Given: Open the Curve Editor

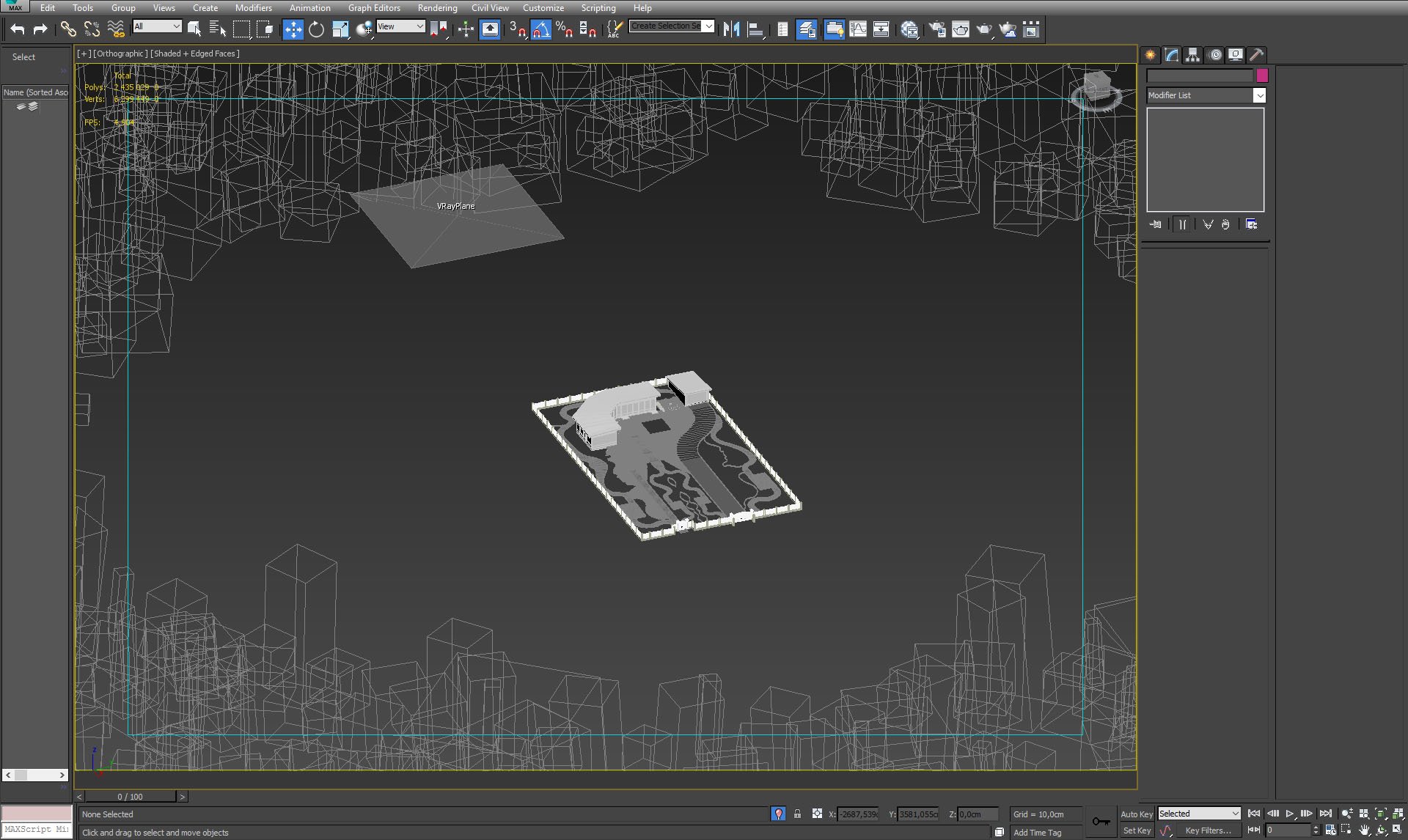Looking at the screenshot, I should 857,29.
